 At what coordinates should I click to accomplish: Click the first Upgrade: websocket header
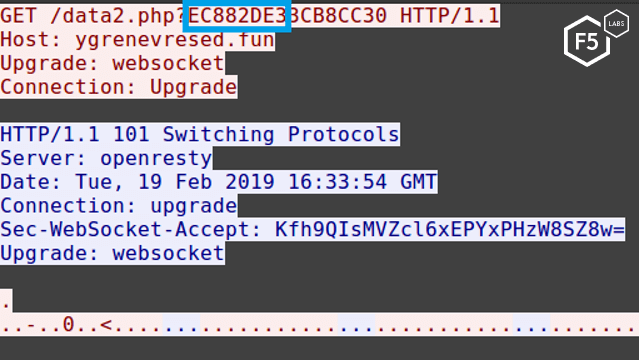pyautogui.click(x=112, y=63)
